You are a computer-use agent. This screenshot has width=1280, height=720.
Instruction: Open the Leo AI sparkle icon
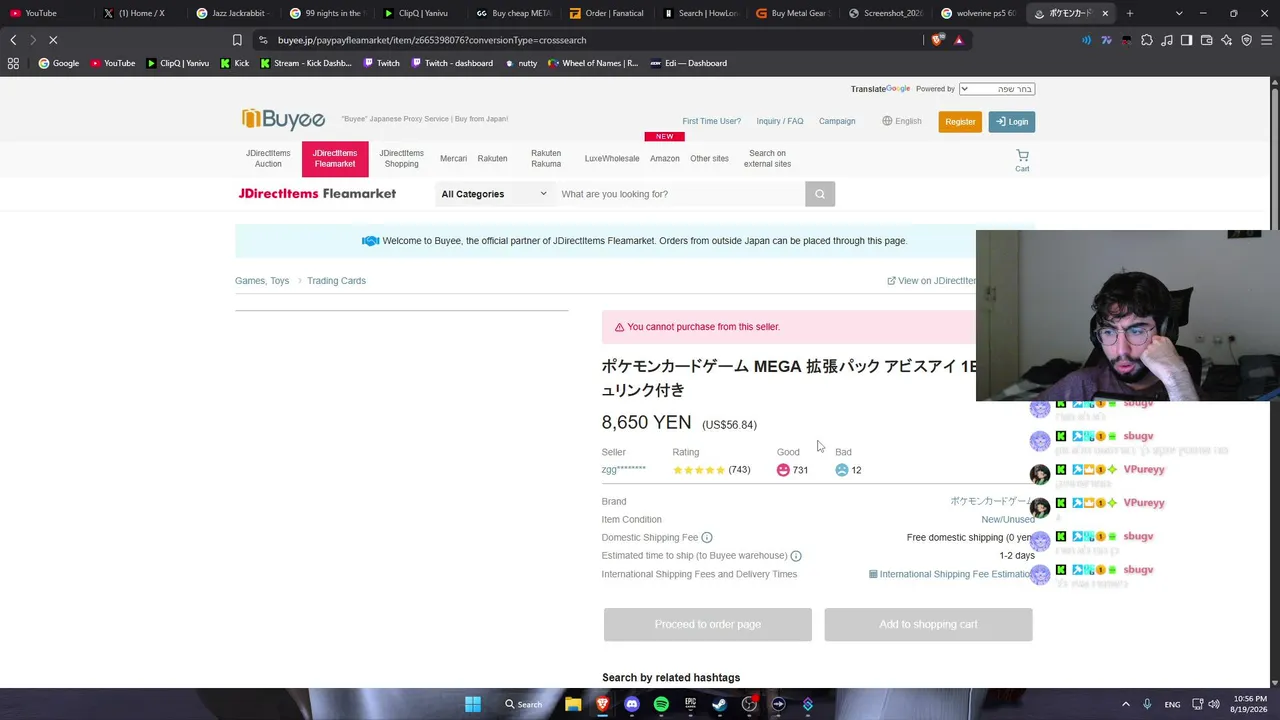[x=1226, y=40]
